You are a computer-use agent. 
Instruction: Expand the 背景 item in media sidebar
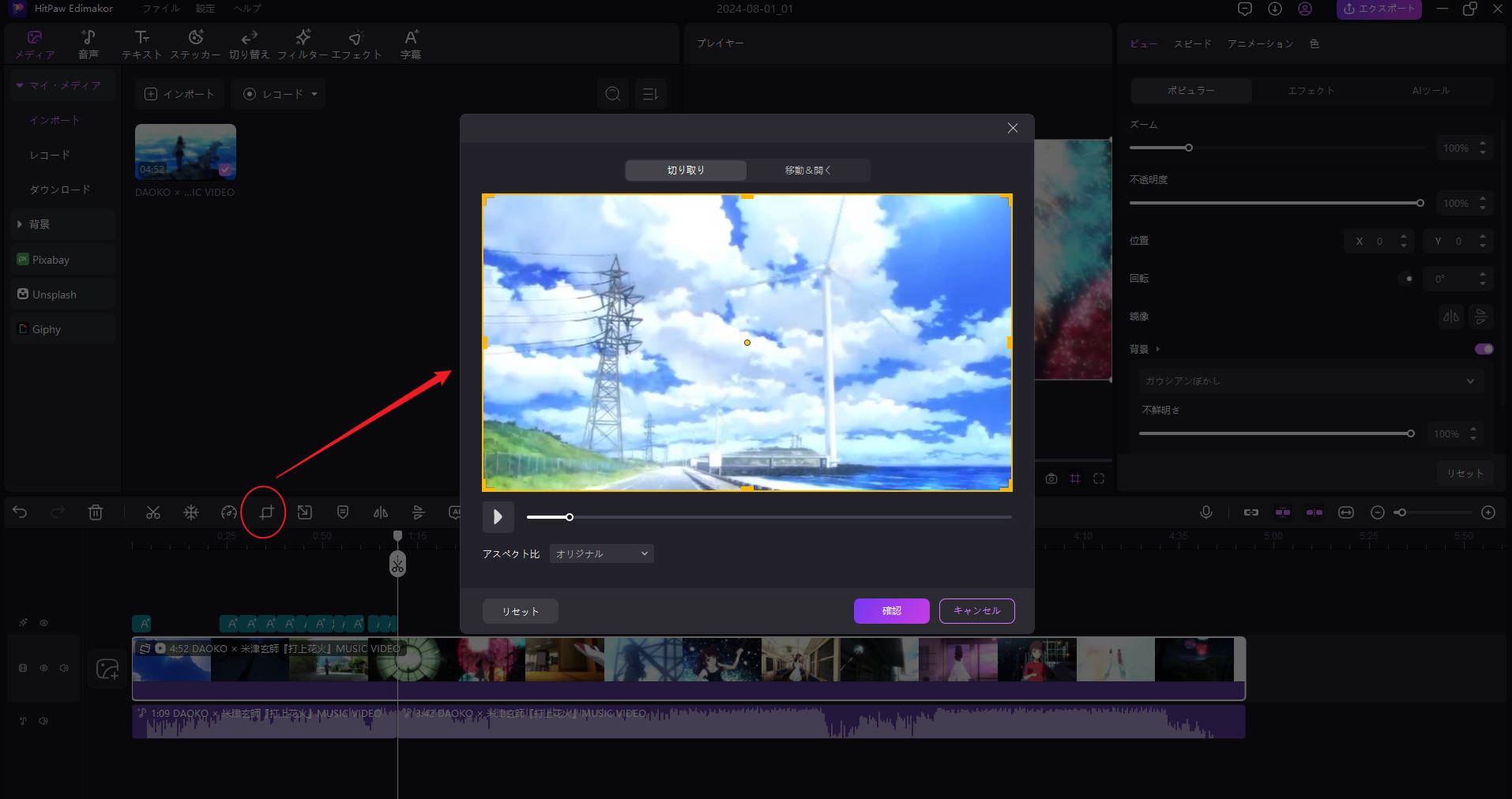[x=20, y=224]
